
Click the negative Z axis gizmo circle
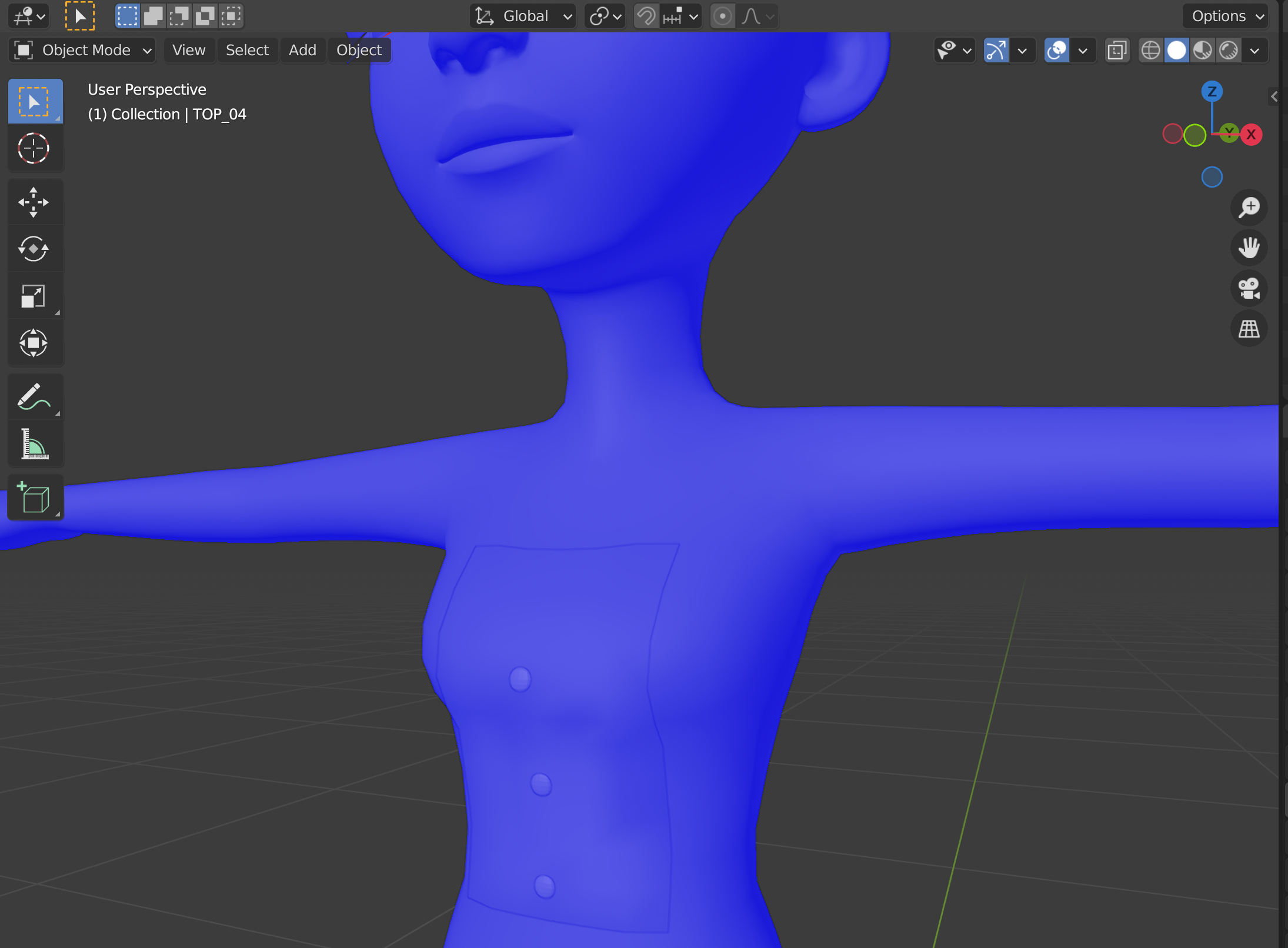click(x=1212, y=177)
